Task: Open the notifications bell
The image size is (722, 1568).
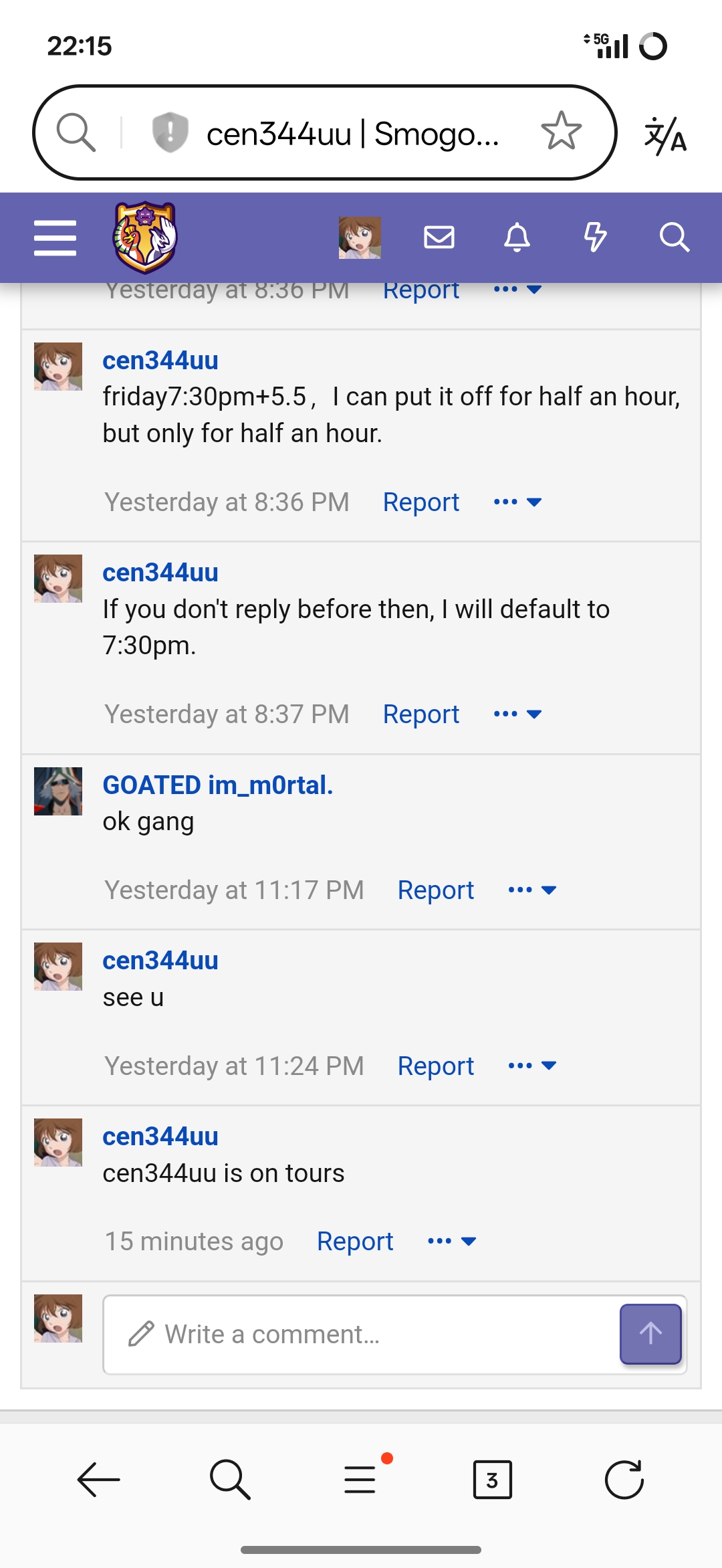Action: pos(517,237)
